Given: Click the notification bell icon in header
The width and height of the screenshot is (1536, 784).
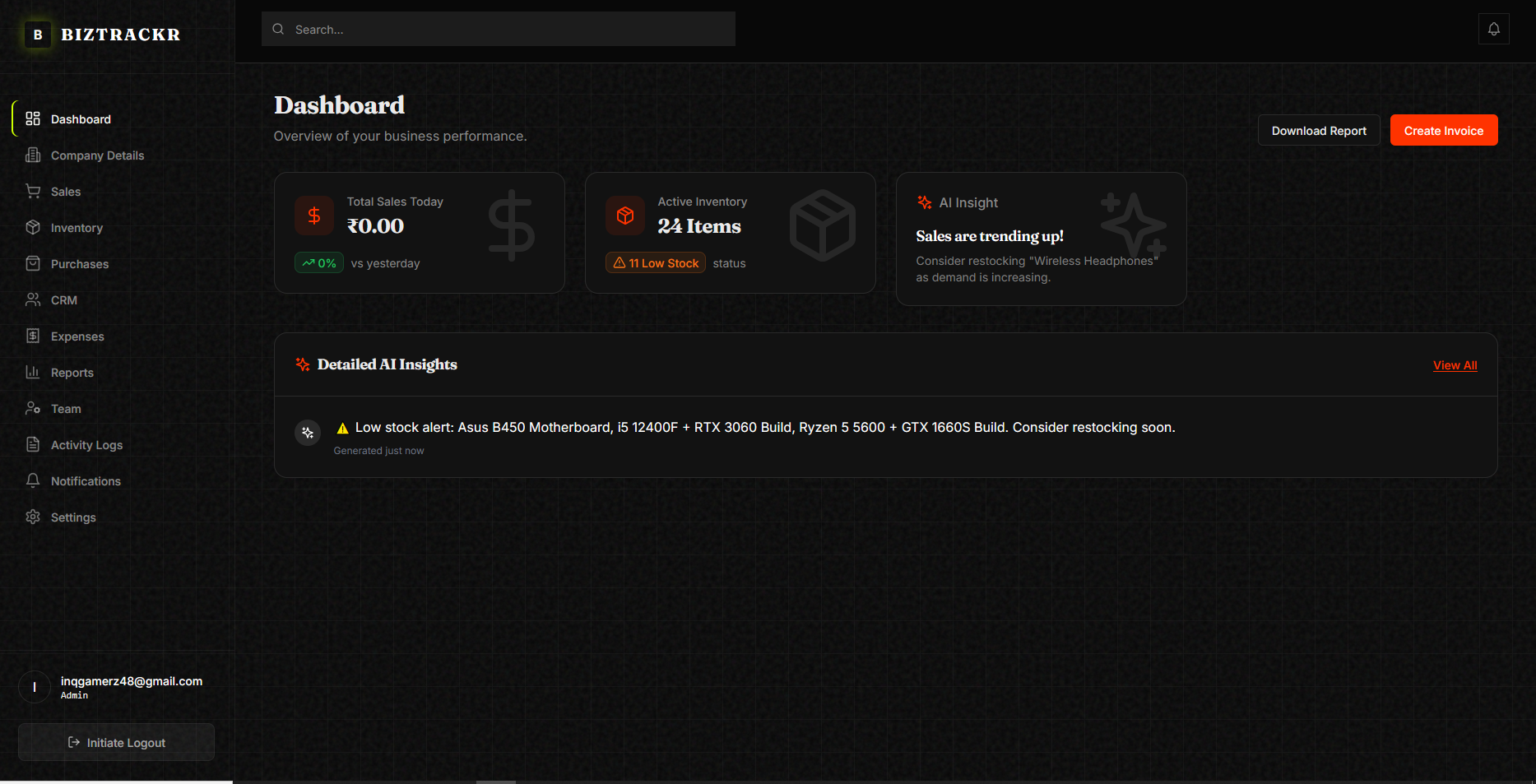Looking at the screenshot, I should pos(1493,30).
